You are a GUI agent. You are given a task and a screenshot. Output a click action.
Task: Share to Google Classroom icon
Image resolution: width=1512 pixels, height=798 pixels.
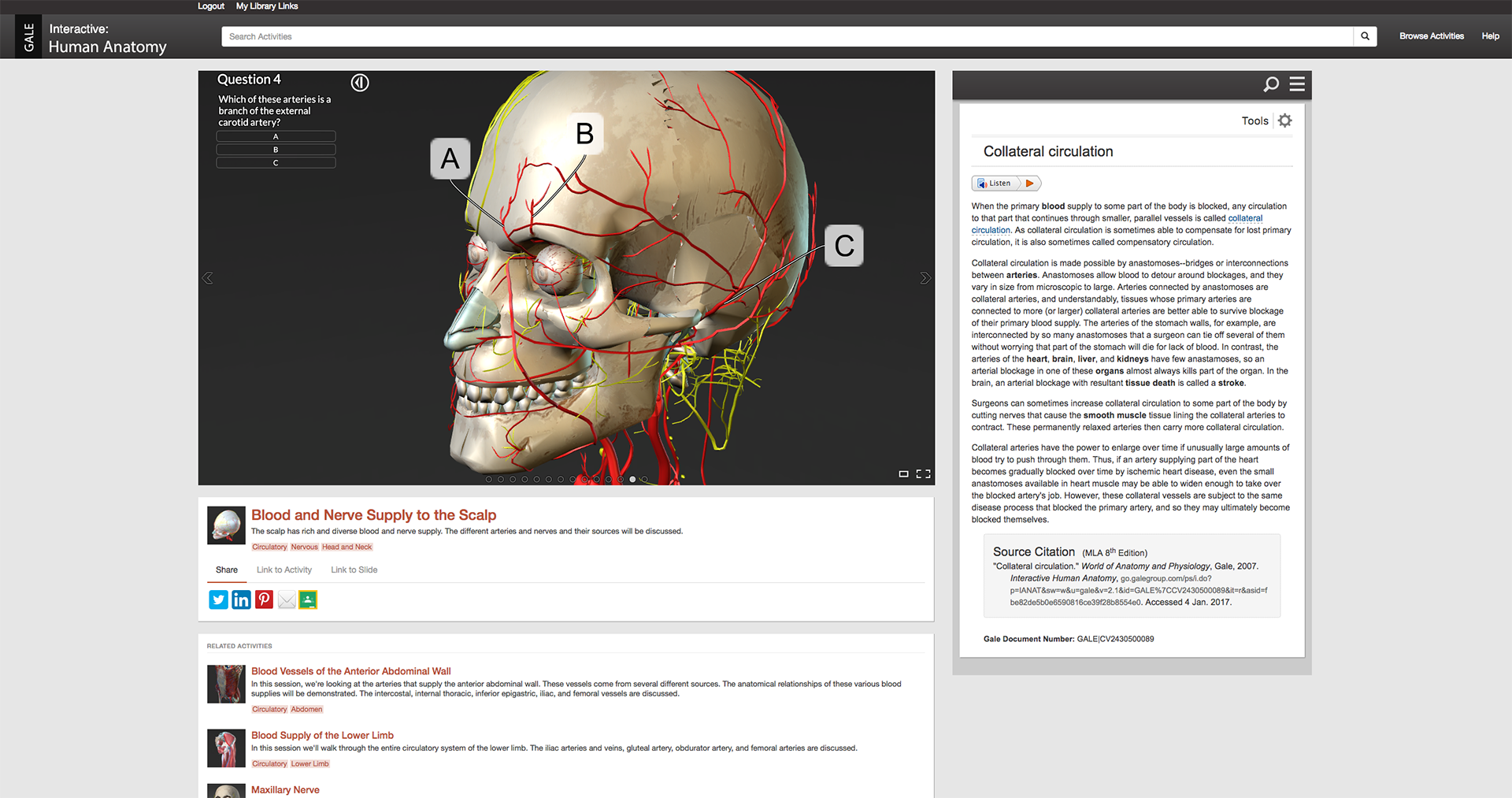tap(308, 599)
